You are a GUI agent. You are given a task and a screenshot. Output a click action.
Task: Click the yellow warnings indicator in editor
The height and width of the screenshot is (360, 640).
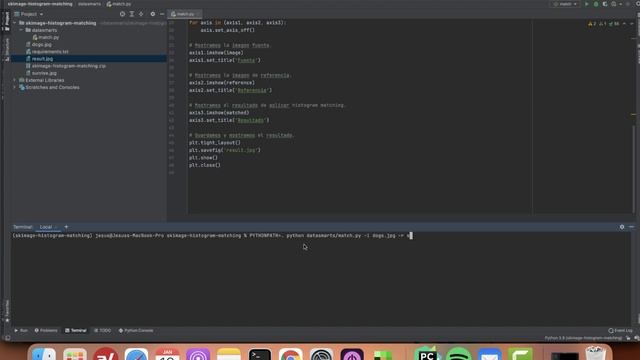point(592,24)
